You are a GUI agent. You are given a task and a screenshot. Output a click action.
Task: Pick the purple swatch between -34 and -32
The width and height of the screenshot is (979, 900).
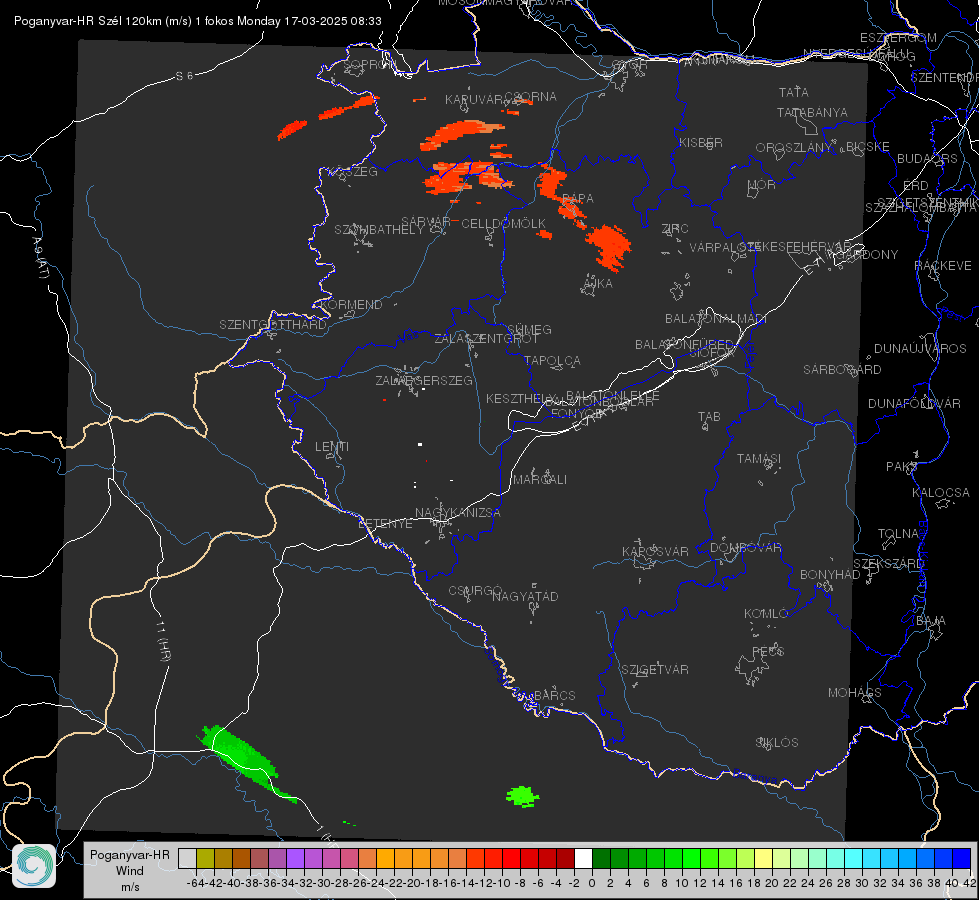pyautogui.click(x=295, y=858)
